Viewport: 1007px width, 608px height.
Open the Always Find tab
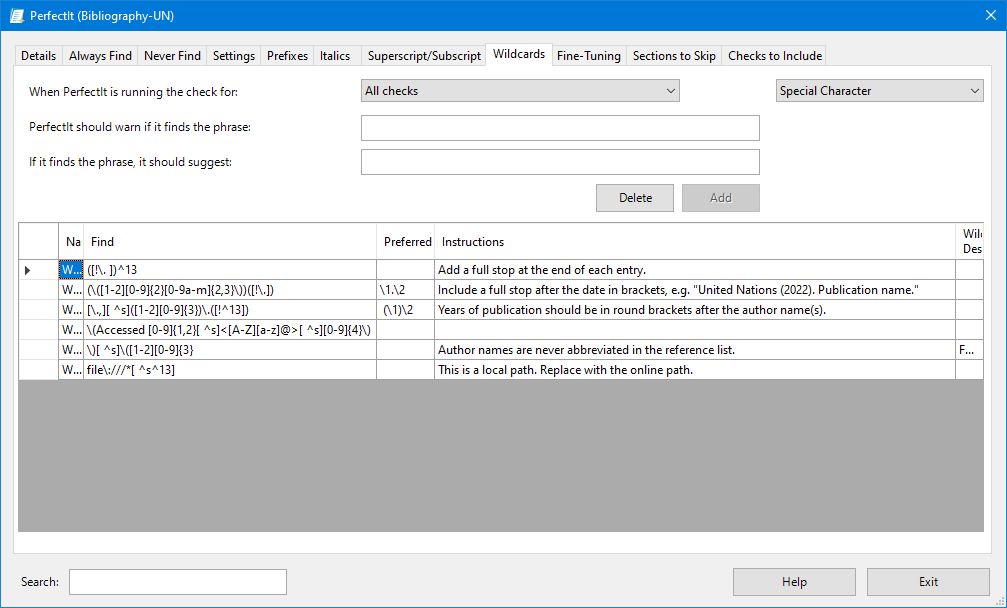[100, 56]
